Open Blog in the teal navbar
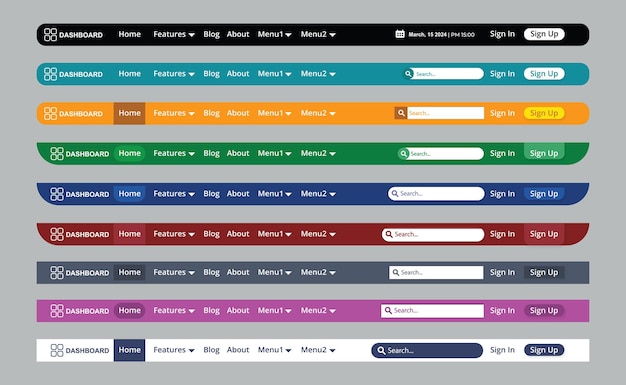Screen dimensions: 626x385 [x=211, y=74]
